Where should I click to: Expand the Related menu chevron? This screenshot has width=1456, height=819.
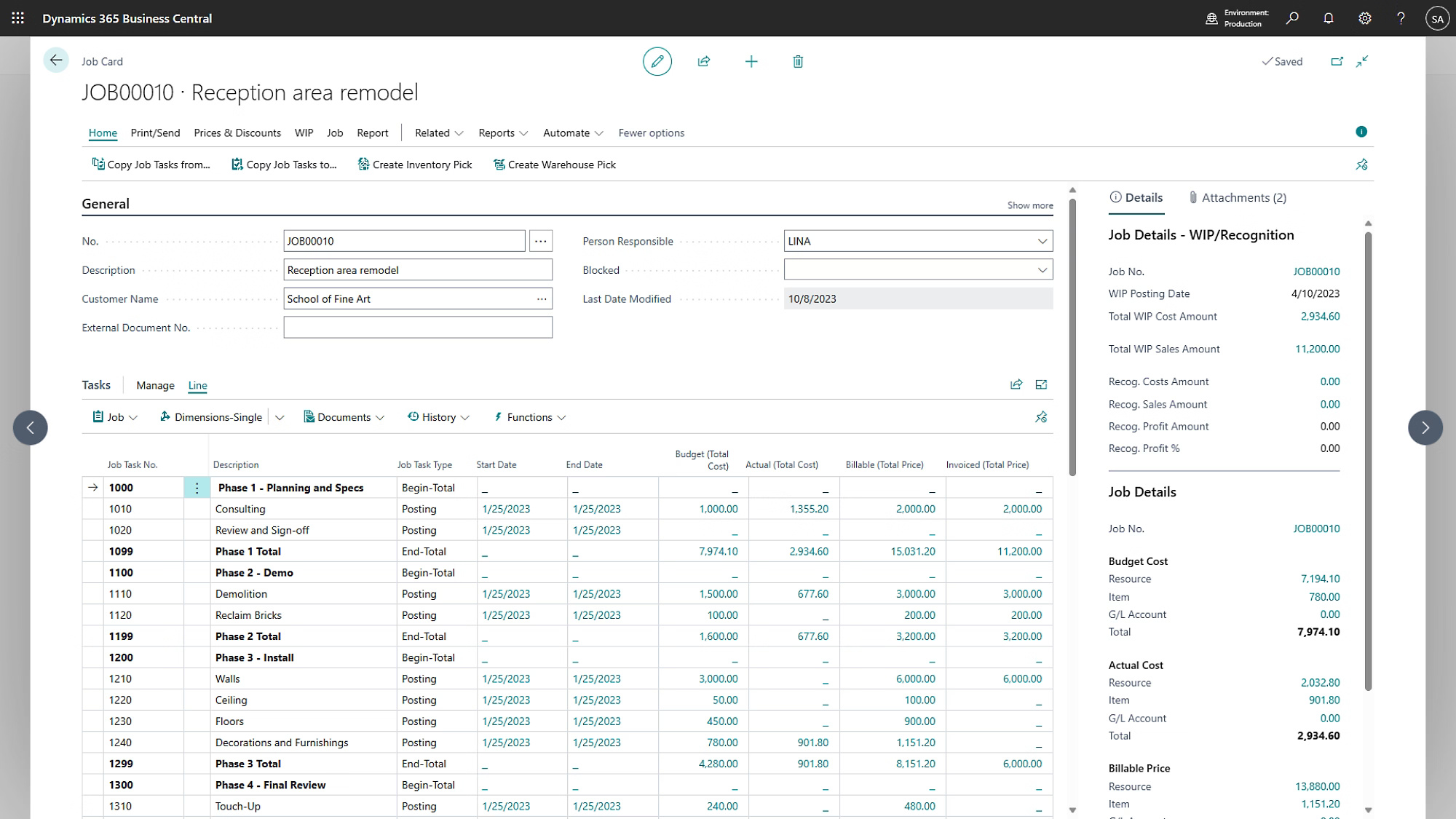[x=459, y=132]
